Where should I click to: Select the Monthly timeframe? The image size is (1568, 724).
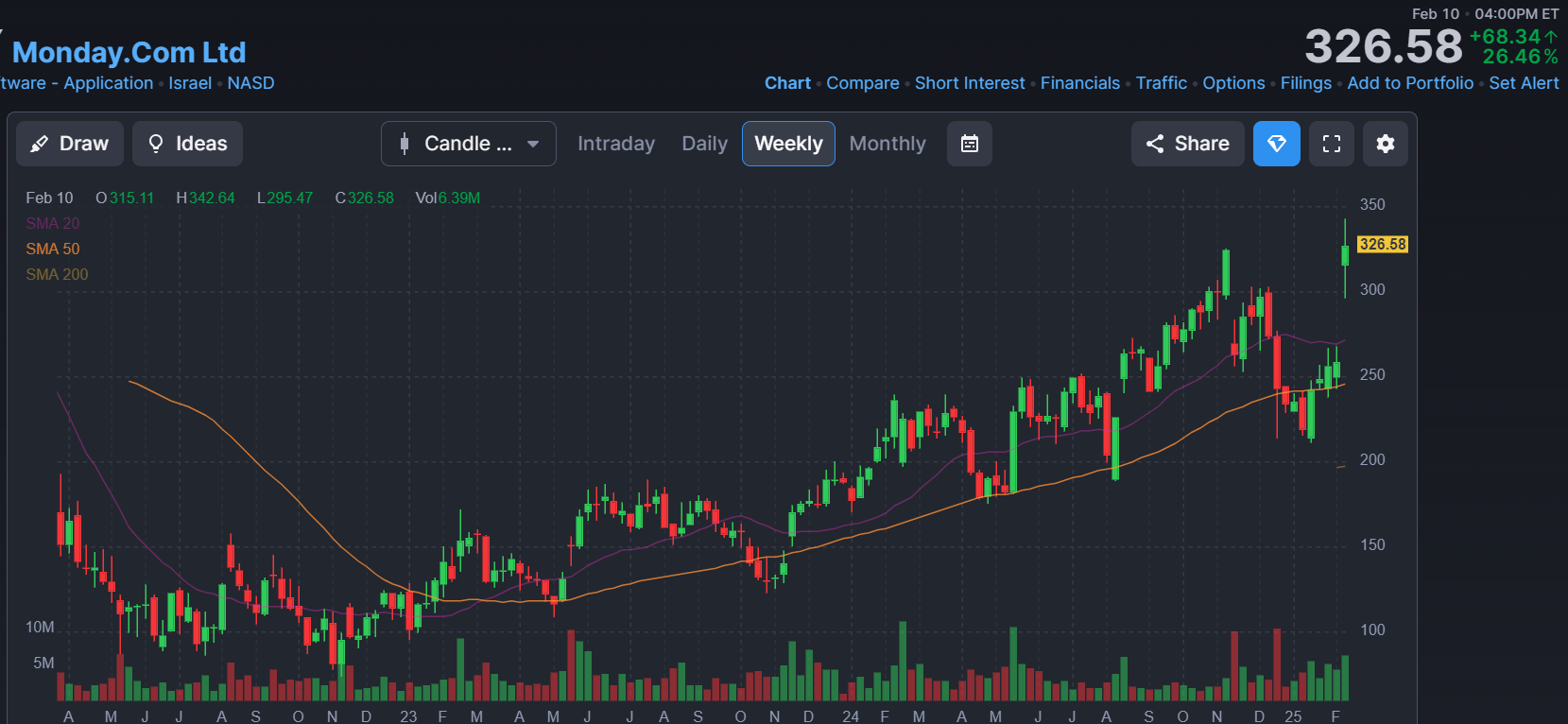(x=887, y=144)
